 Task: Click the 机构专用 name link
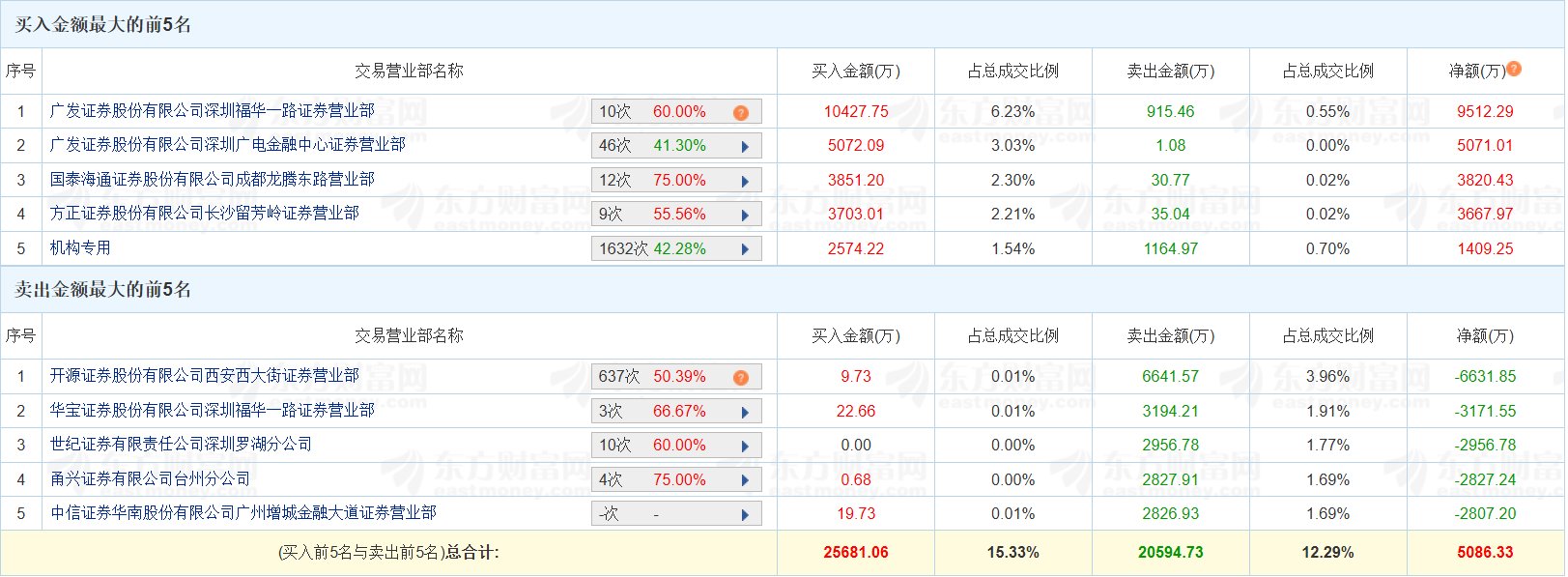[80, 248]
